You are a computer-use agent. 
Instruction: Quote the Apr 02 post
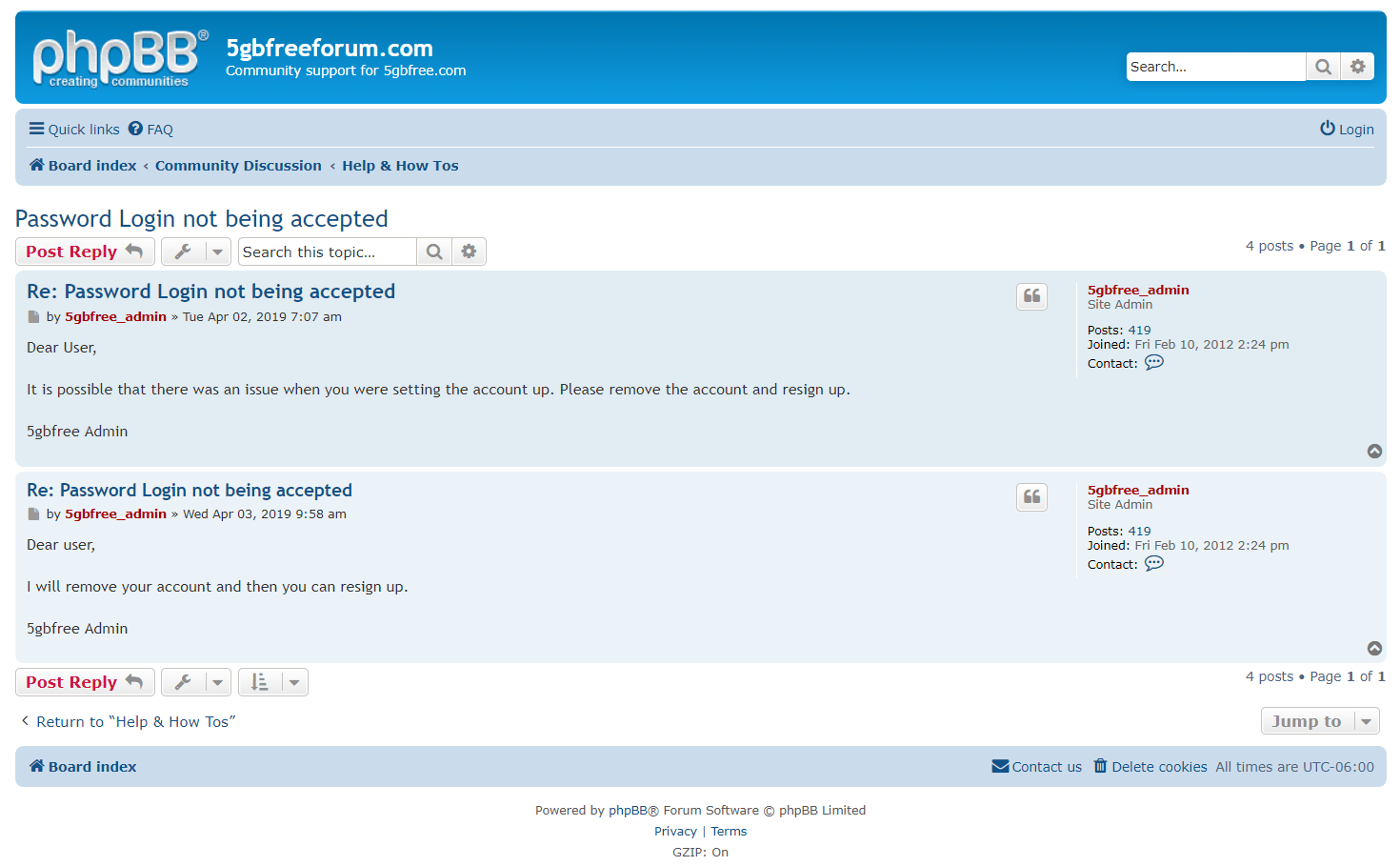[1031, 296]
